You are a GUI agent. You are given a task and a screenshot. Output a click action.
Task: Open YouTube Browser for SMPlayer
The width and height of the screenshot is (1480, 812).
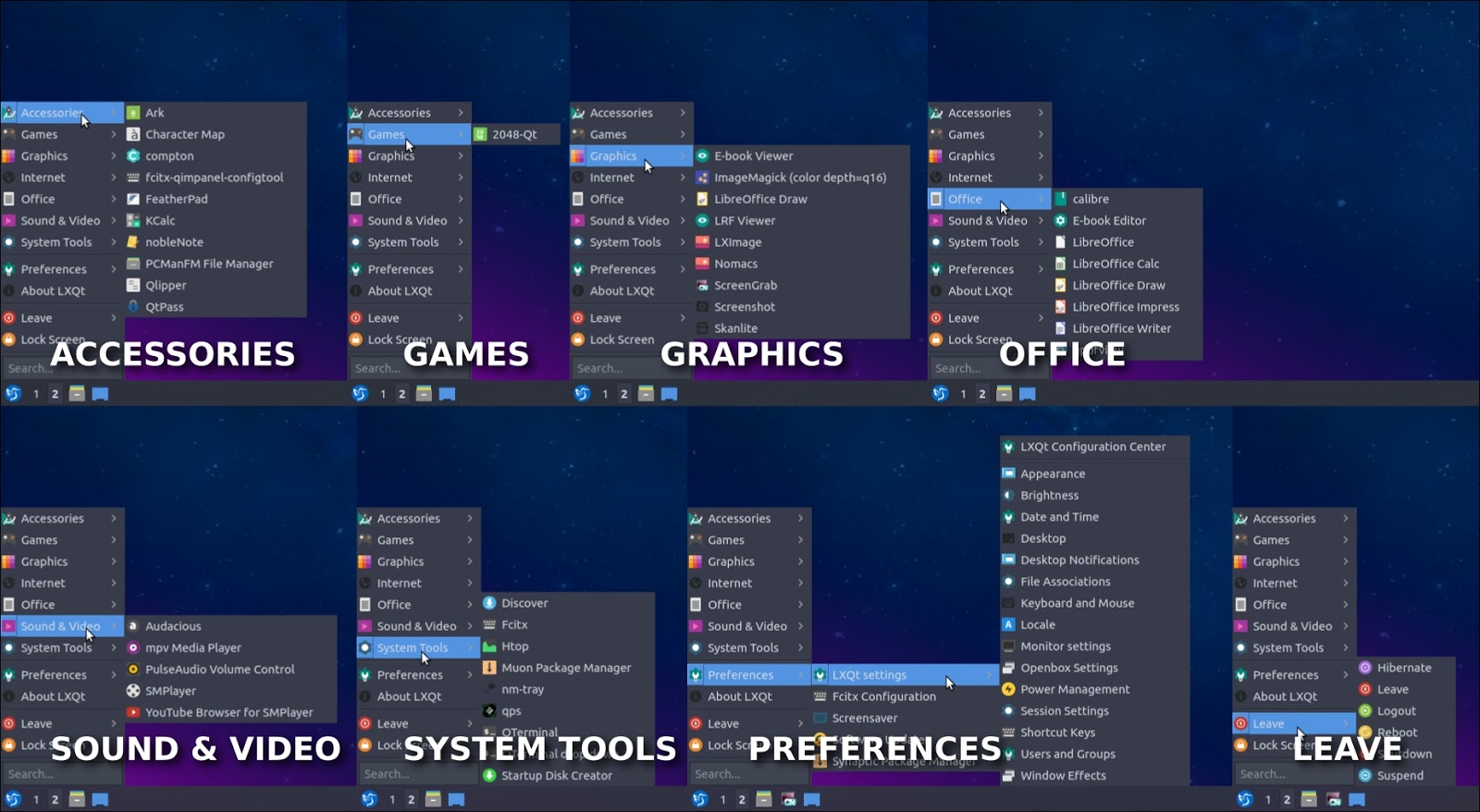(230, 712)
